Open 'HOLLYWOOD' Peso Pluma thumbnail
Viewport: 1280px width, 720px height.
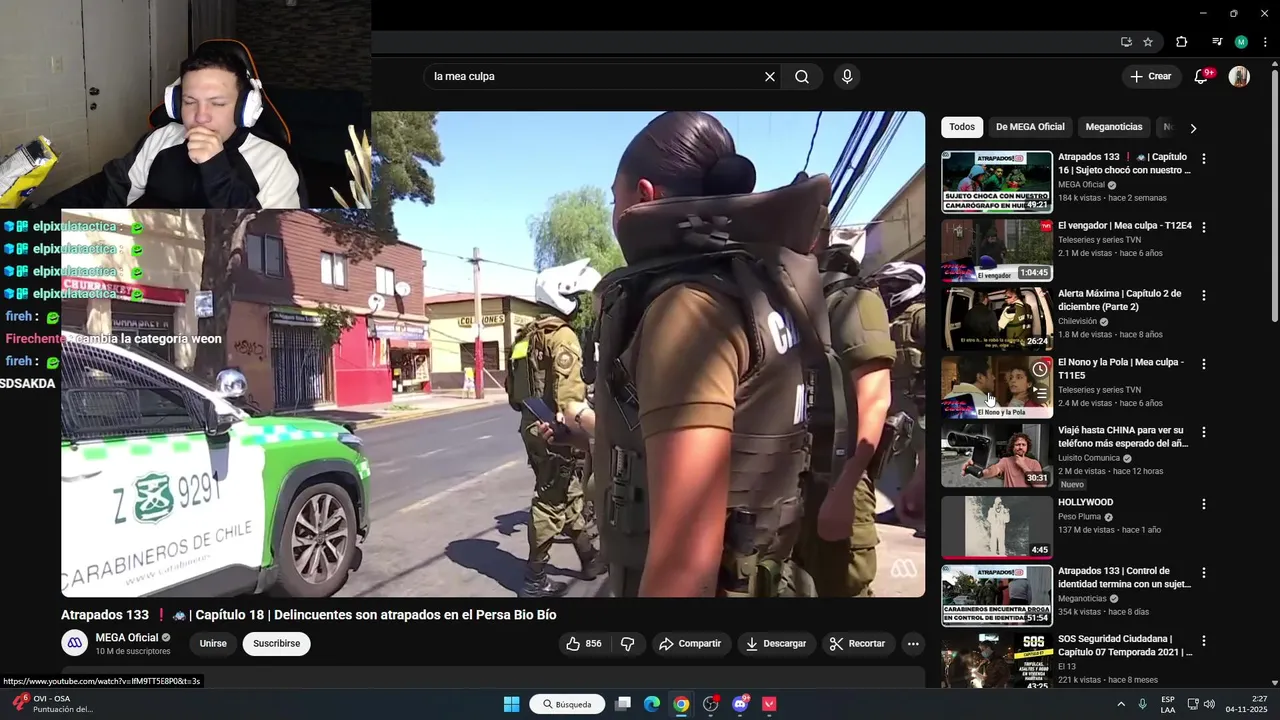point(997,527)
